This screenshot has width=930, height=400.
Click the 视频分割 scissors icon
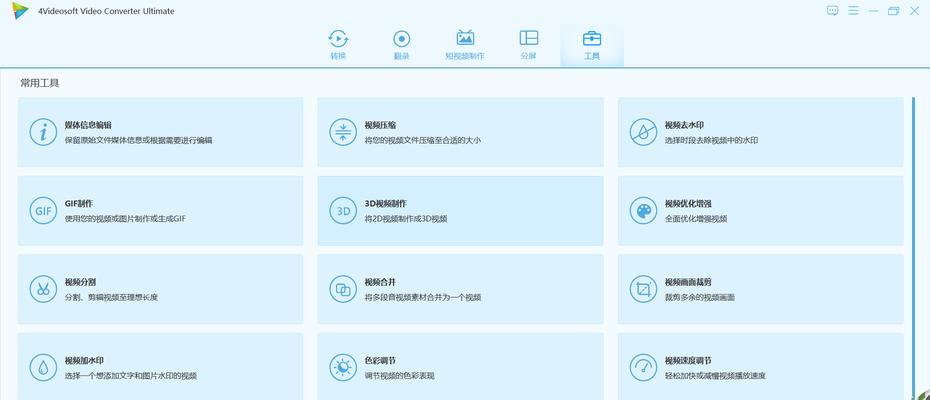[43, 289]
